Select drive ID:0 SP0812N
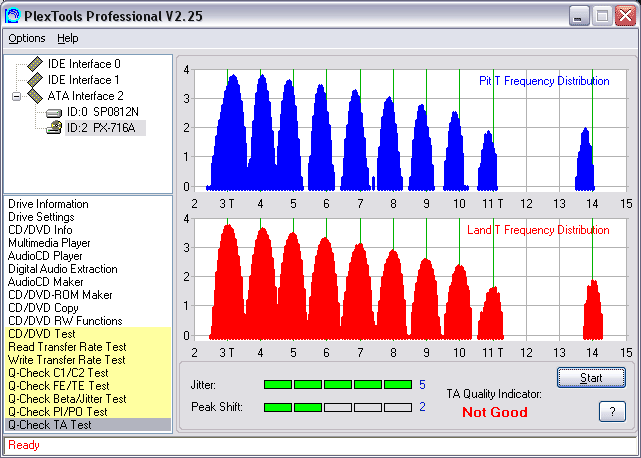 [x=103, y=112]
